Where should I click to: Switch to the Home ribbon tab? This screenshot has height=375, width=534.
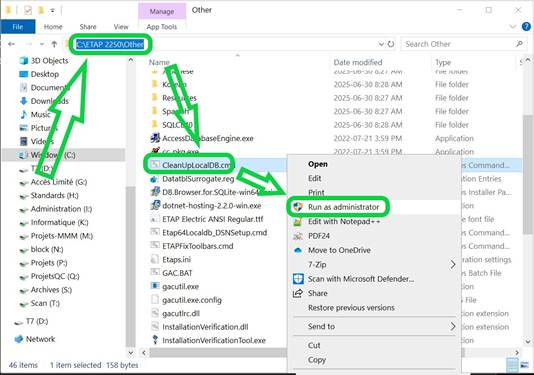(53, 27)
